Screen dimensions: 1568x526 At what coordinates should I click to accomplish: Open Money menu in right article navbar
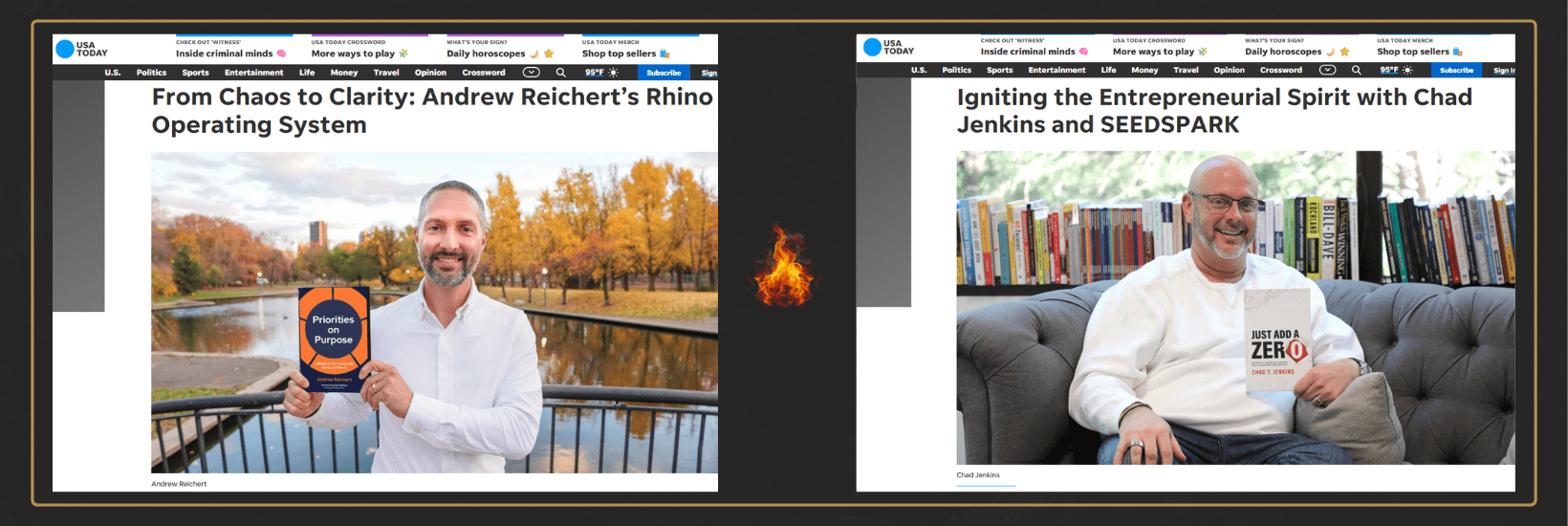[x=1144, y=70]
